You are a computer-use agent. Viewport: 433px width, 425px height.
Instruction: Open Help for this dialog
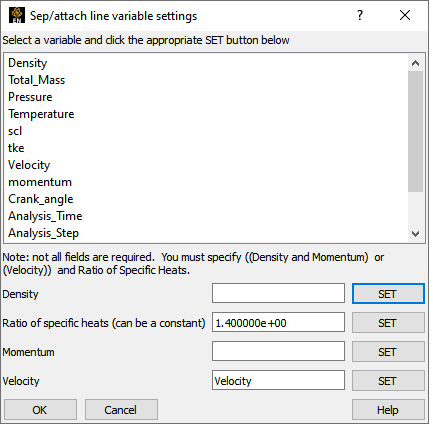click(388, 410)
